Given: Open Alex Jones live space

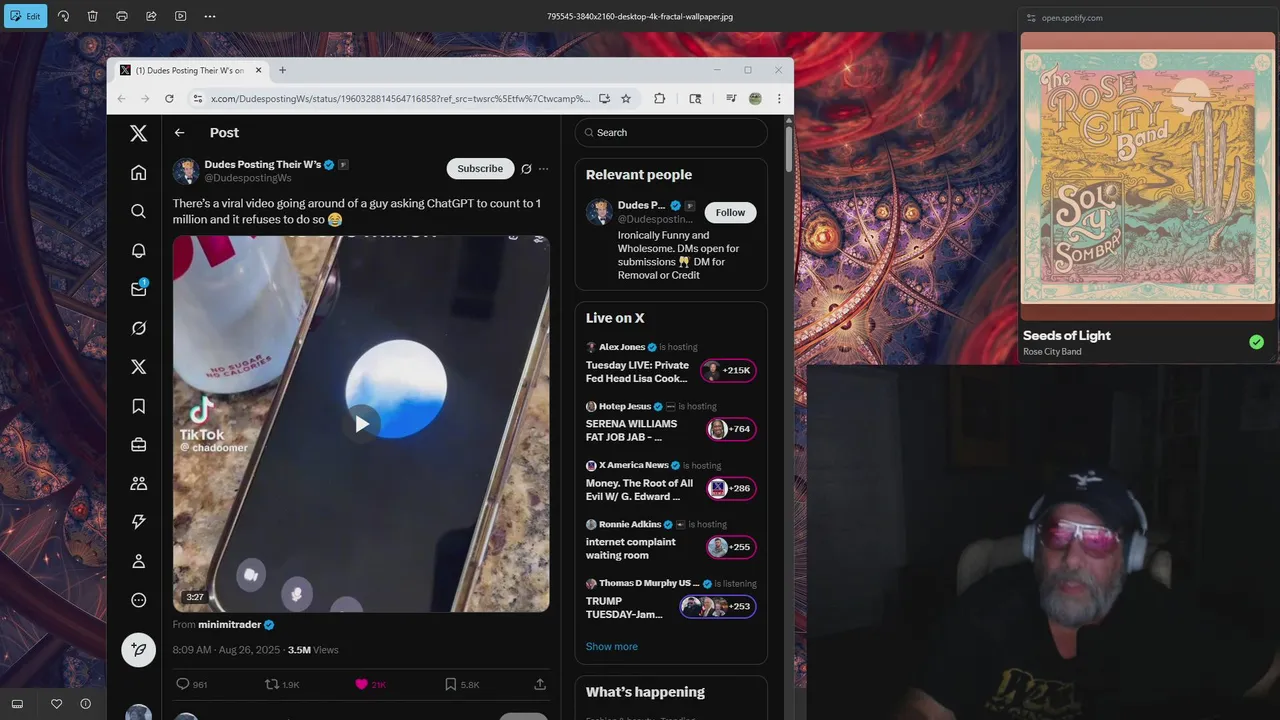Looking at the screenshot, I should [670, 363].
